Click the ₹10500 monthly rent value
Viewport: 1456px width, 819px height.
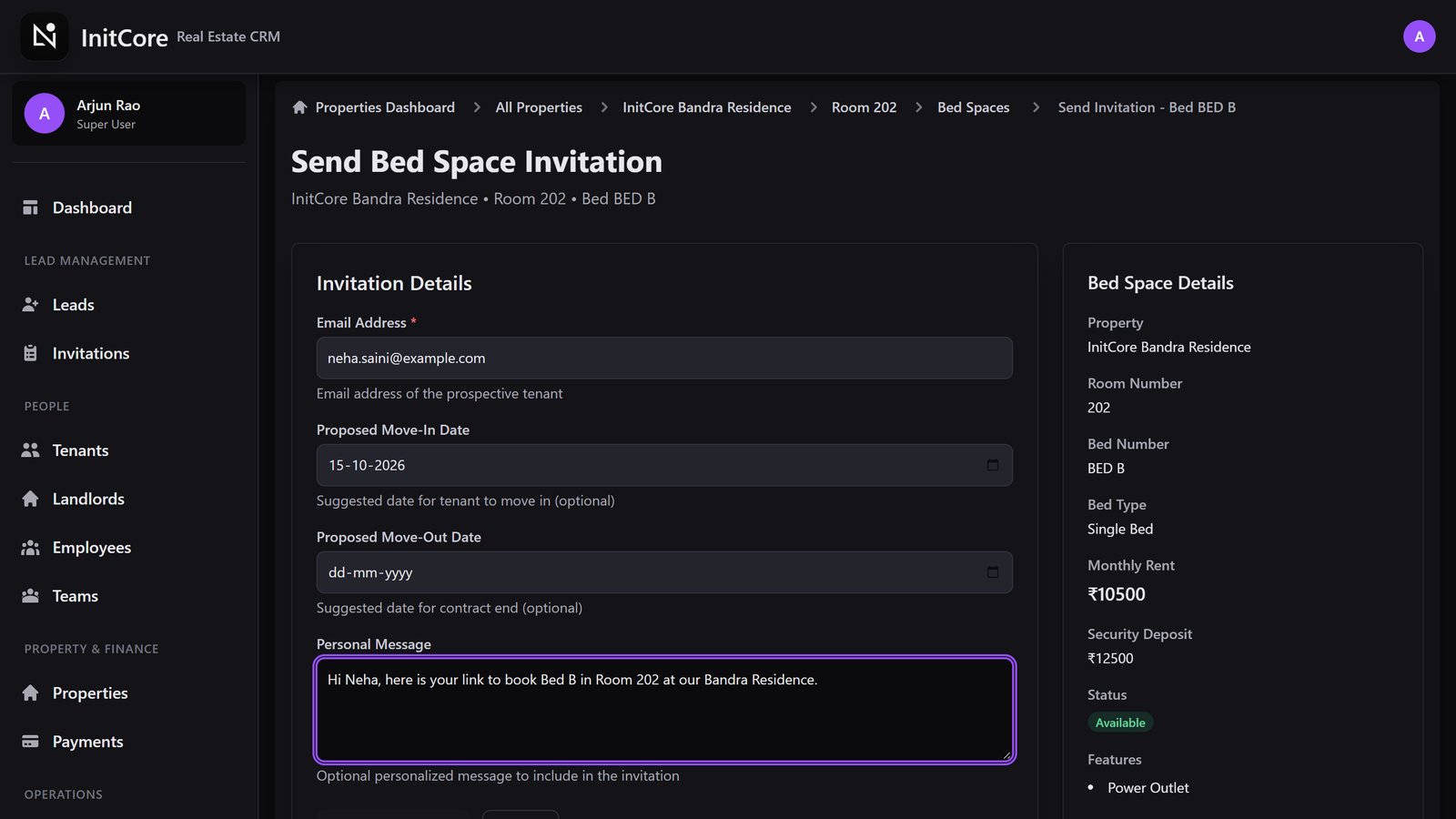1117,594
